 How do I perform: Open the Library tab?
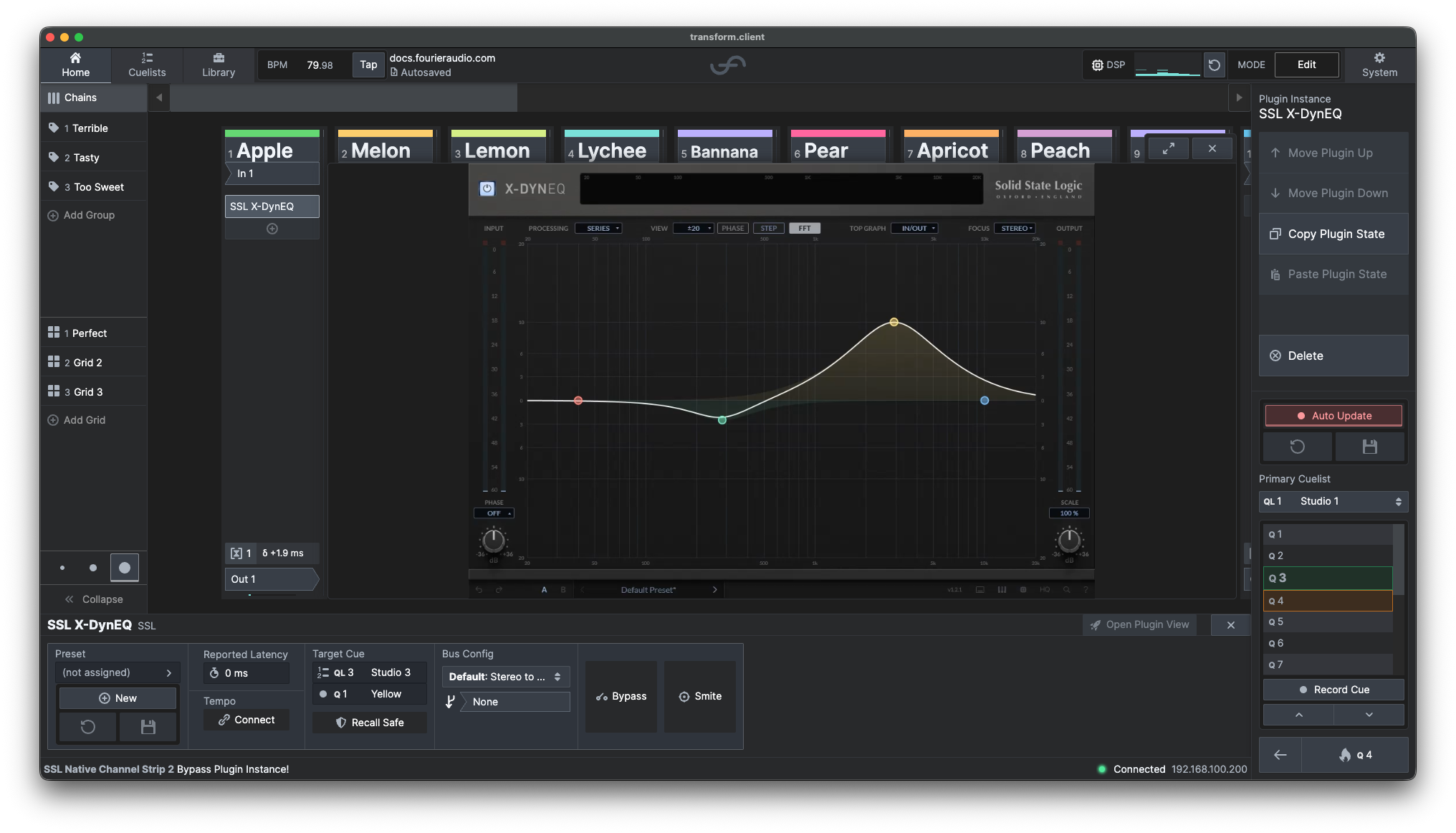[219, 65]
